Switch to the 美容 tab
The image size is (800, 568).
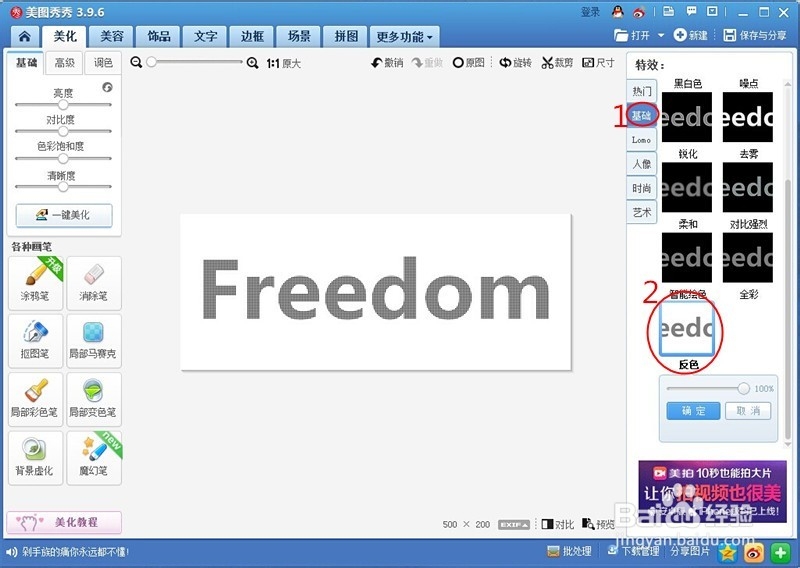[x=112, y=37]
